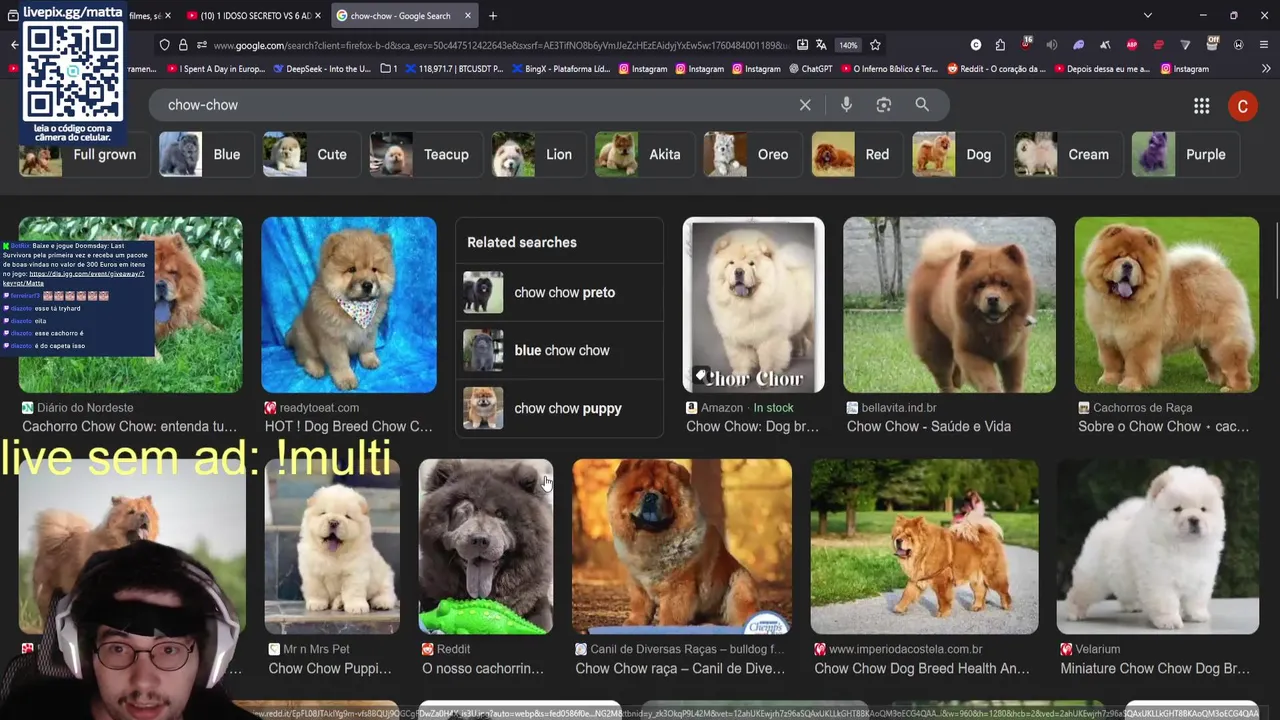Image resolution: width=1280 pixels, height=720 pixels.
Task: Open readytoeat.com puppy on blue blanket image
Action: tap(349, 305)
